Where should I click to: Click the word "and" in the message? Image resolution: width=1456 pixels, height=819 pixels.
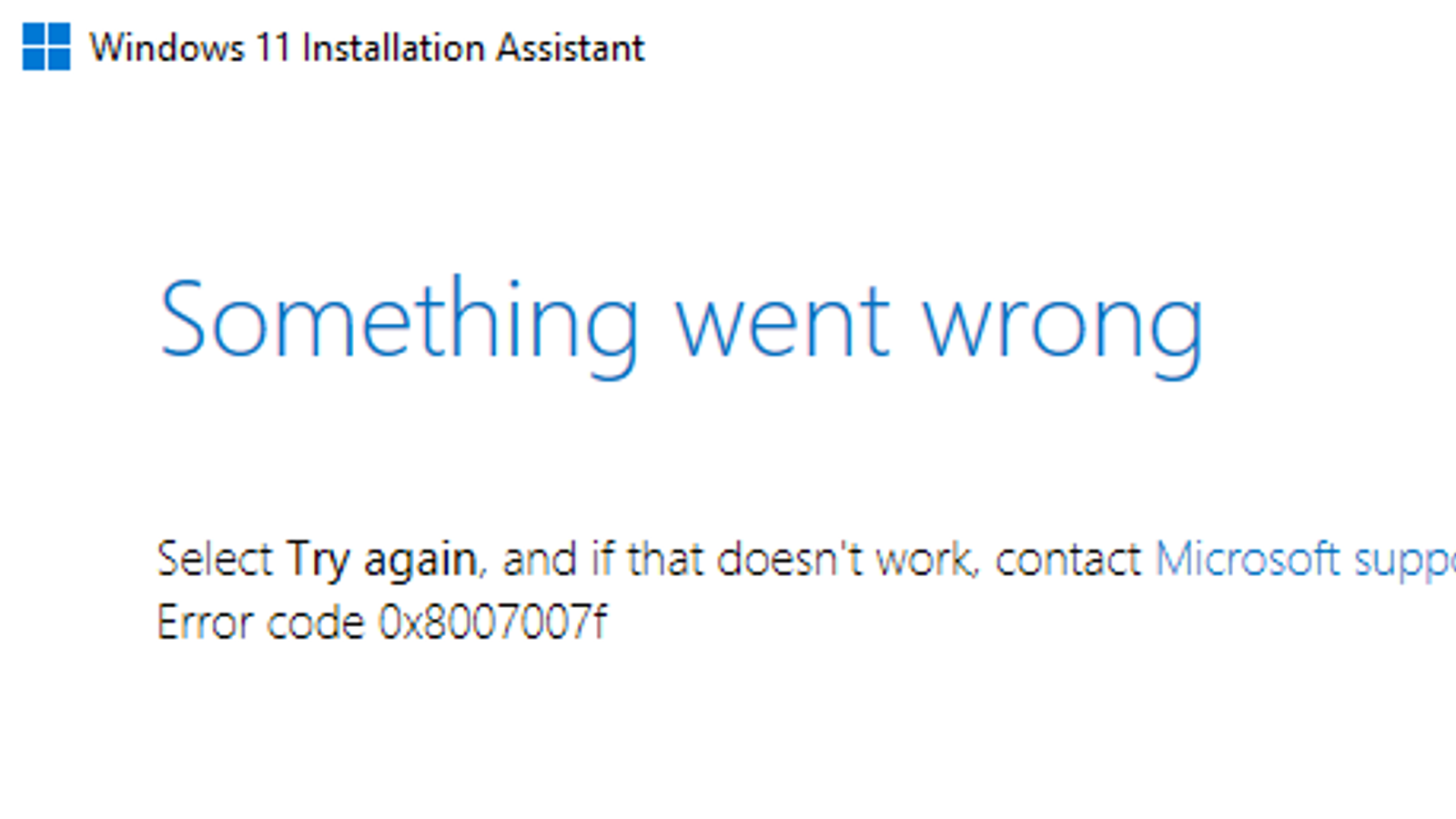coord(540,559)
